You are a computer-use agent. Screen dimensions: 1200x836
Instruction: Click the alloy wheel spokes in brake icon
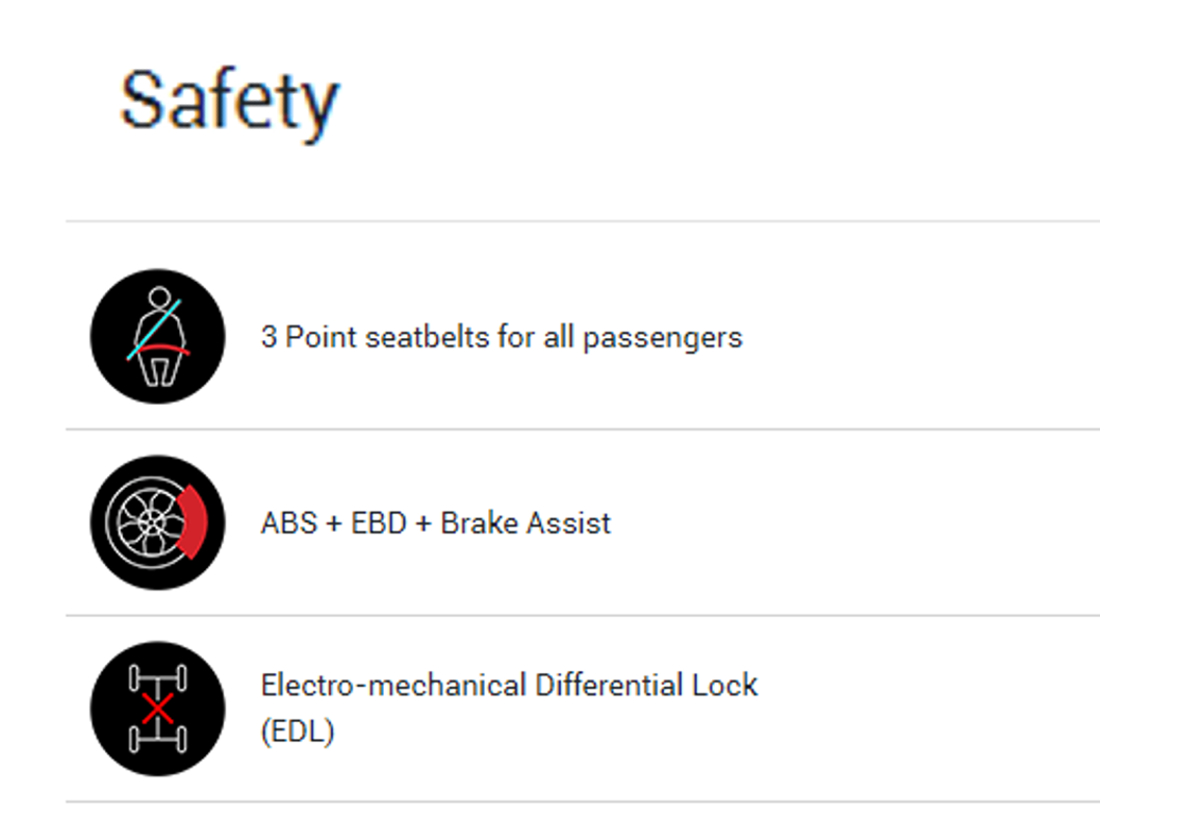pos(148,522)
